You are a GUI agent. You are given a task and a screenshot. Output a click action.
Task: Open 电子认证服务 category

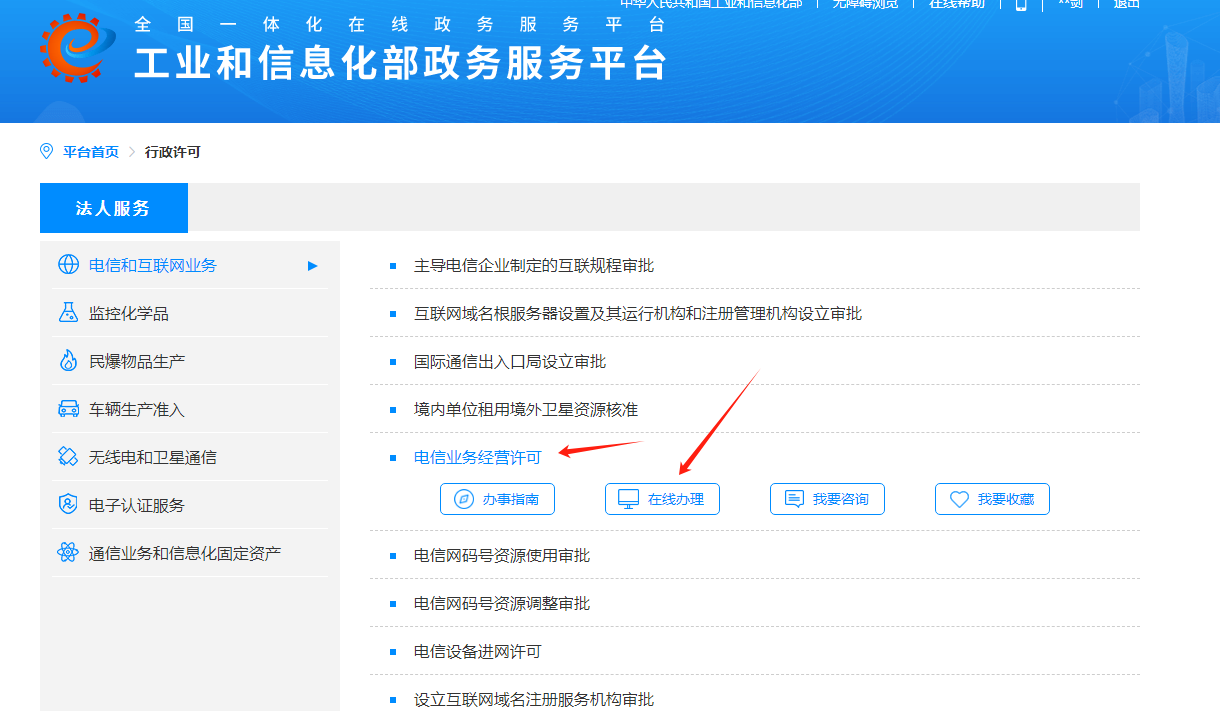coord(190,505)
